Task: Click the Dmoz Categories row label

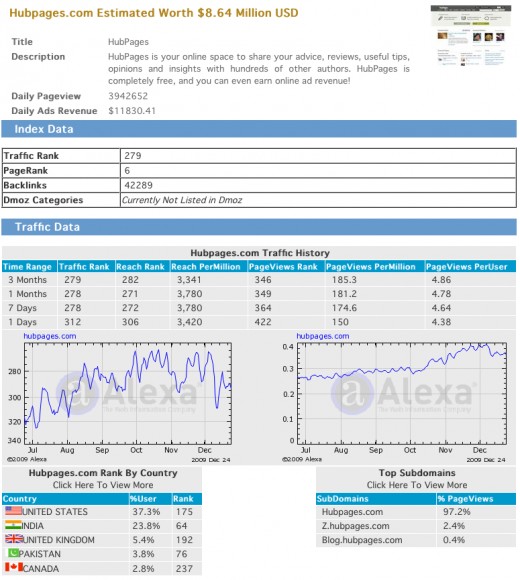Action: (x=43, y=200)
